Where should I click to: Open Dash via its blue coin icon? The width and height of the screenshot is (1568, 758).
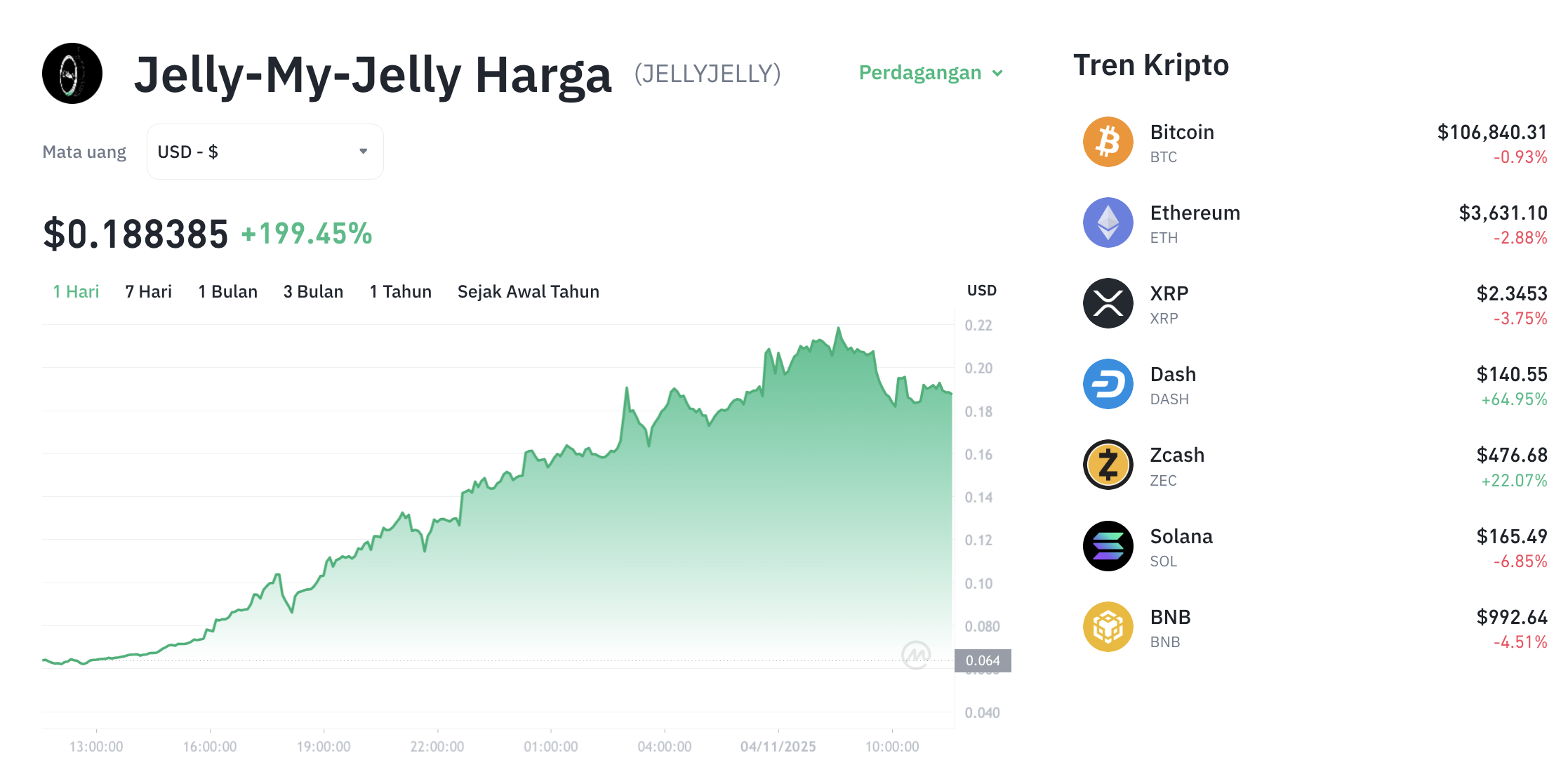1108,383
